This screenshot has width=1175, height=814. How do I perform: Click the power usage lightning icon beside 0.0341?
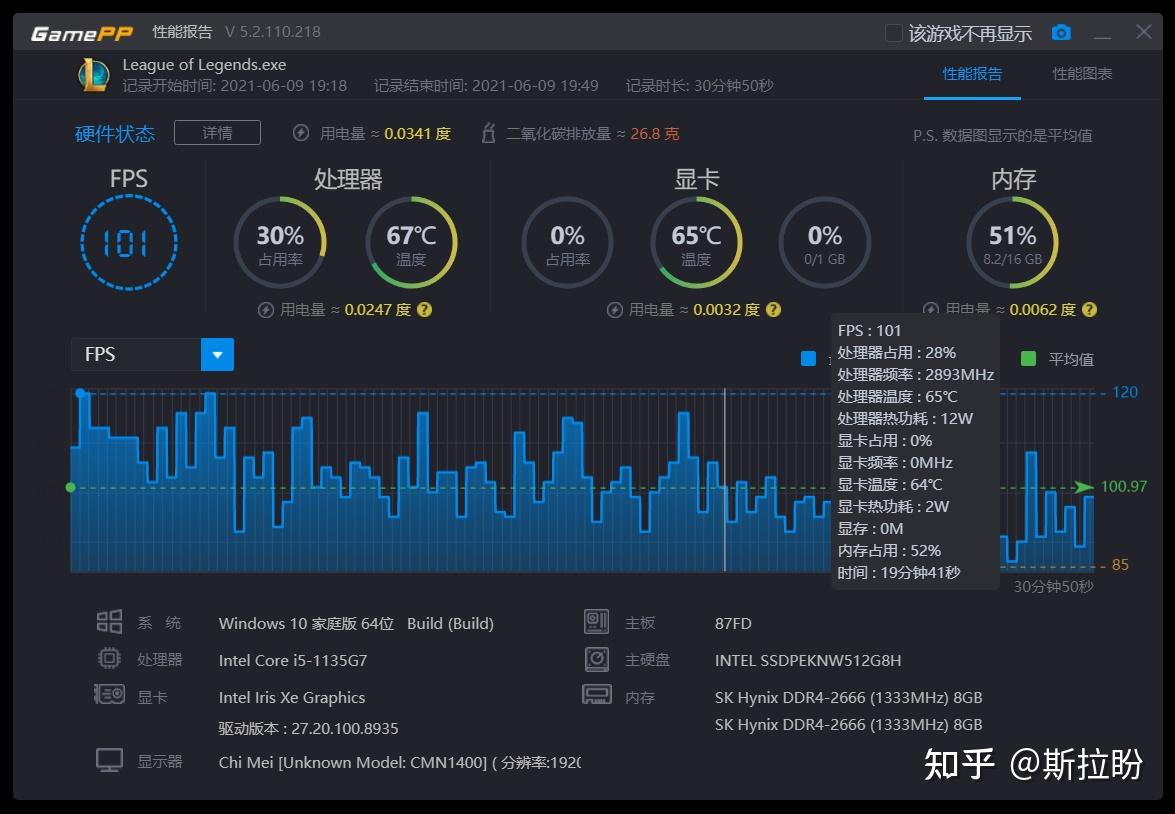[x=300, y=133]
